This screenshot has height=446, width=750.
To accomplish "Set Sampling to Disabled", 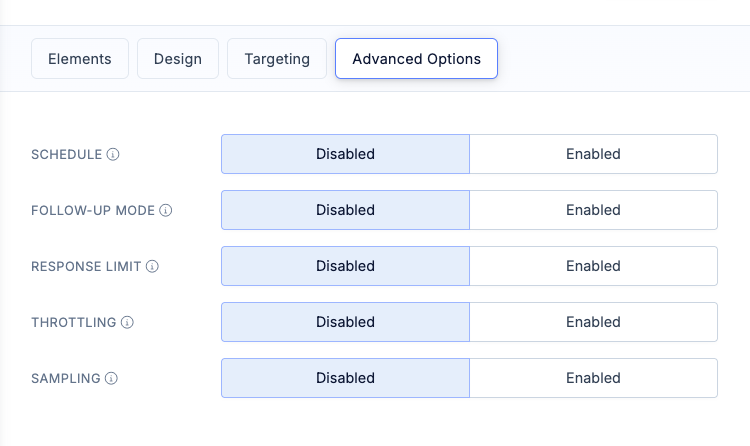I will (x=345, y=378).
